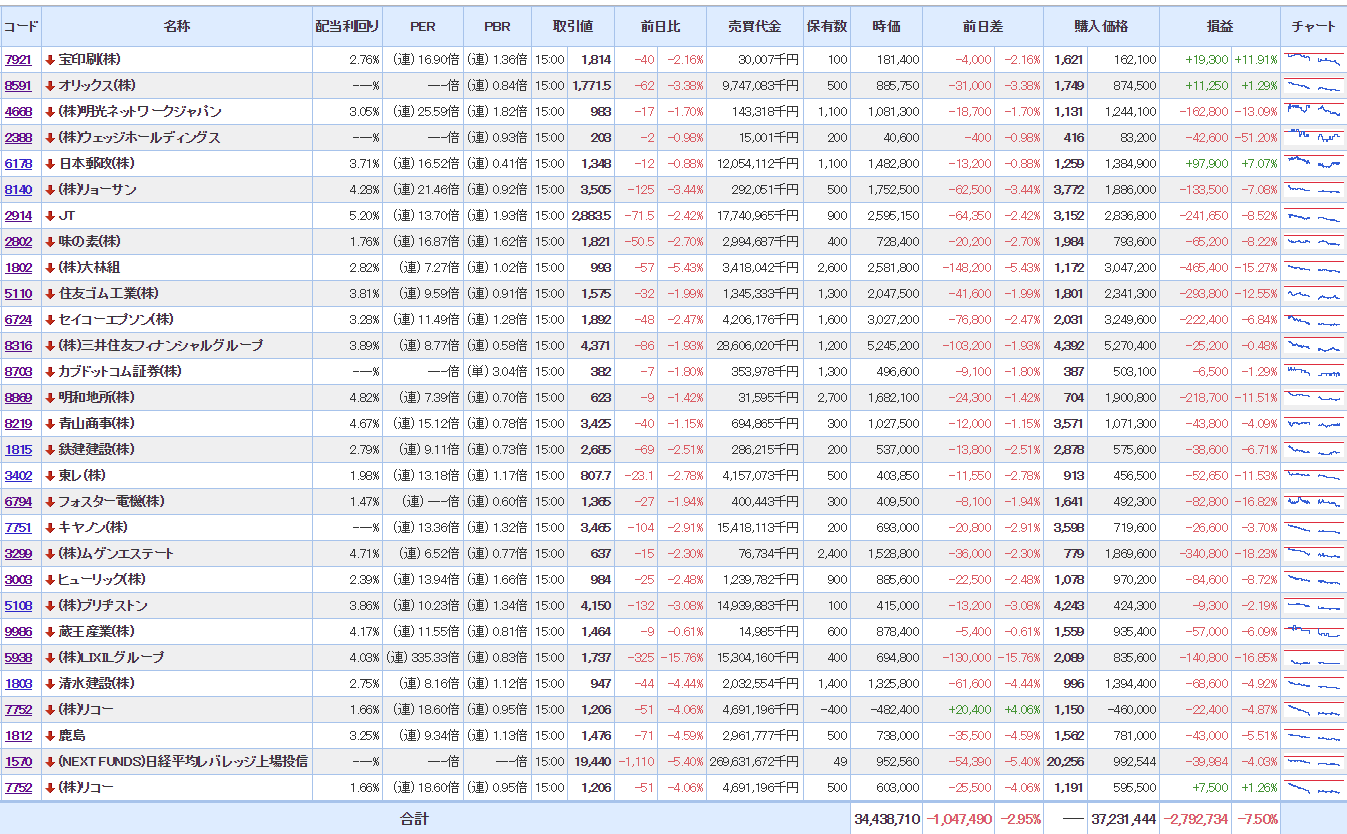Click the PBR column header
This screenshot has height=834, width=1347.
pos(497,26)
